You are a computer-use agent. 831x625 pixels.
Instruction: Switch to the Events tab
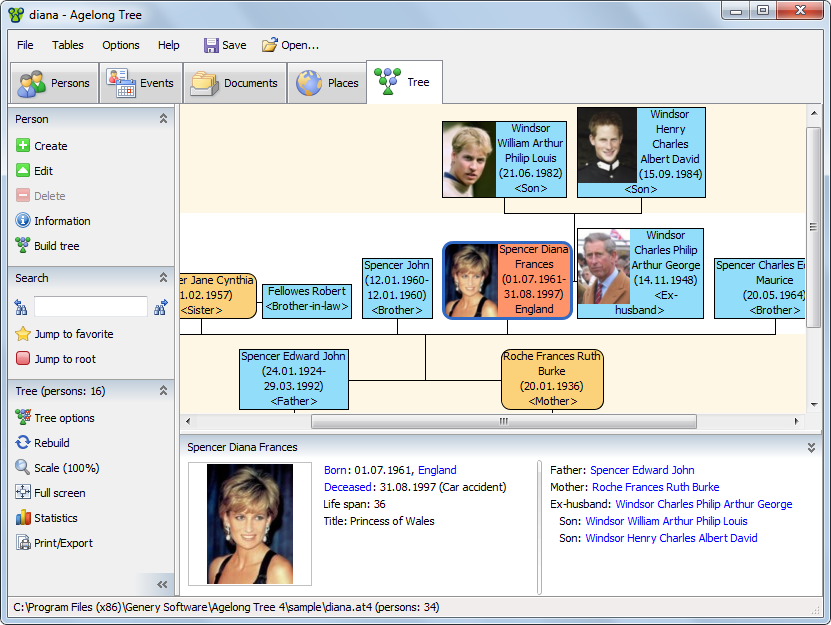coord(141,83)
